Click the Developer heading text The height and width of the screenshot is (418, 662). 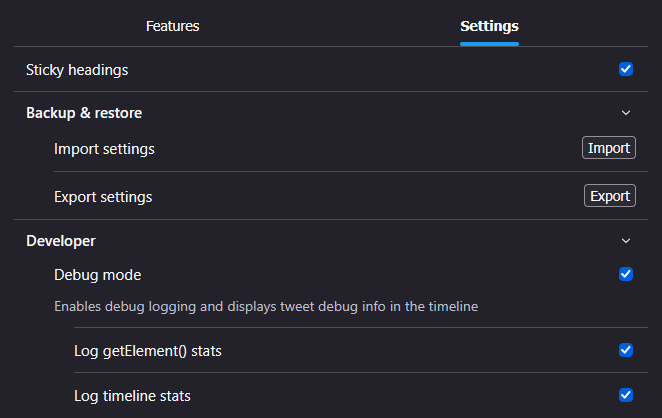click(61, 241)
